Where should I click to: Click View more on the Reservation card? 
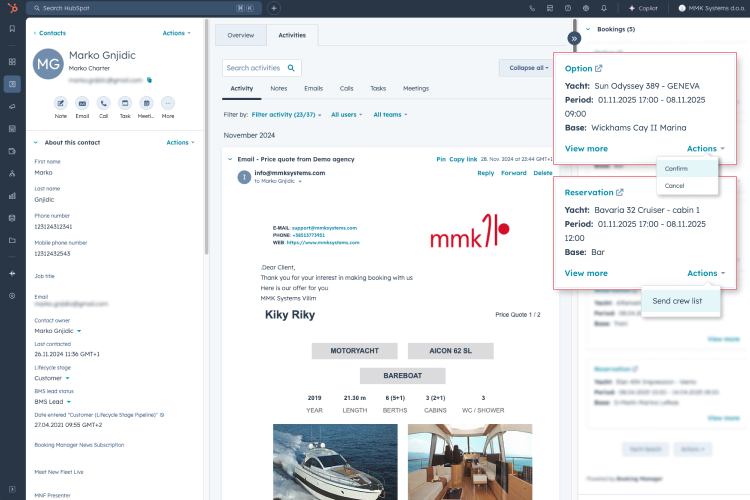[586, 273]
